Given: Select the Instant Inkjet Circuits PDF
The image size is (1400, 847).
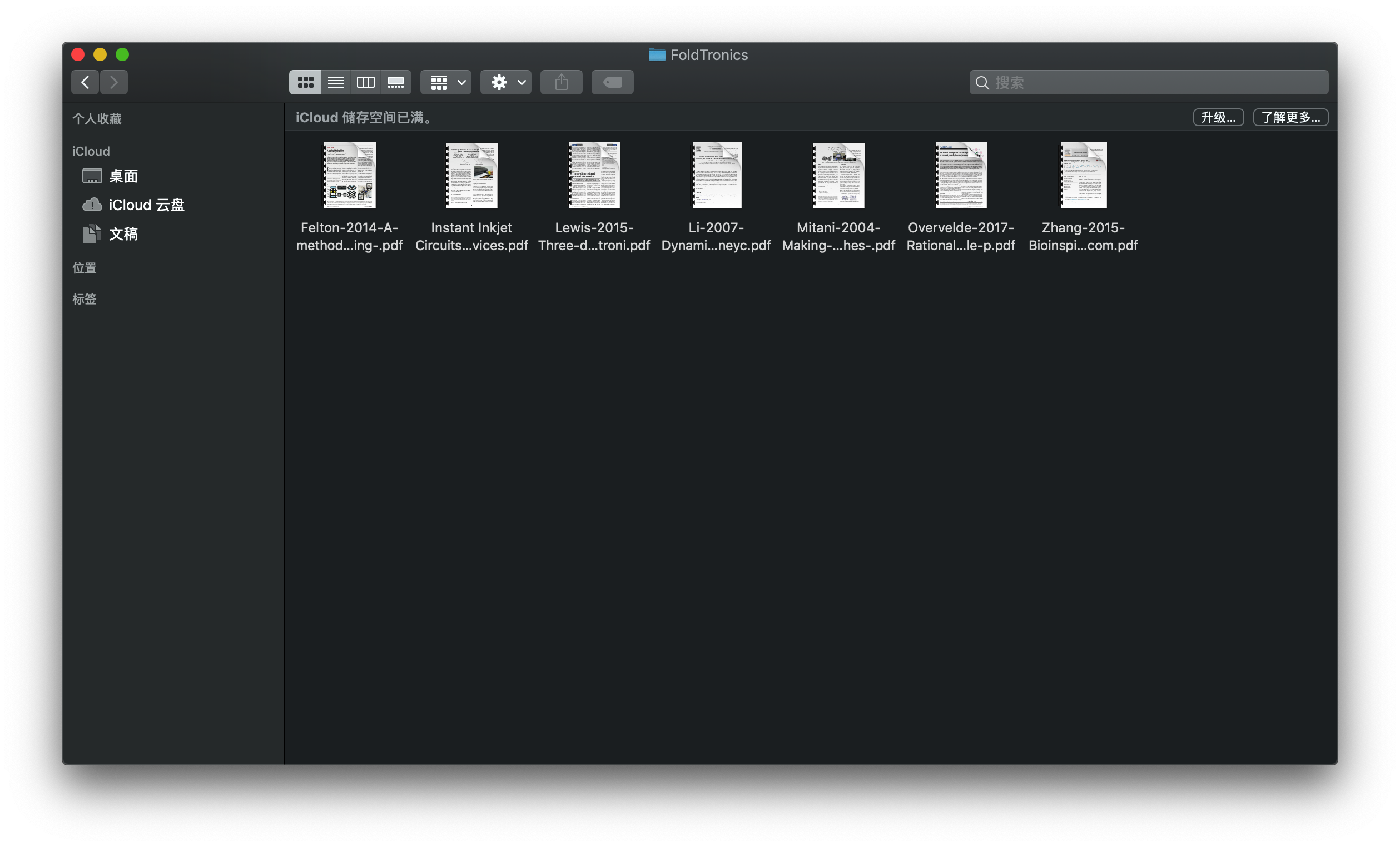Looking at the screenshot, I should 471,175.
